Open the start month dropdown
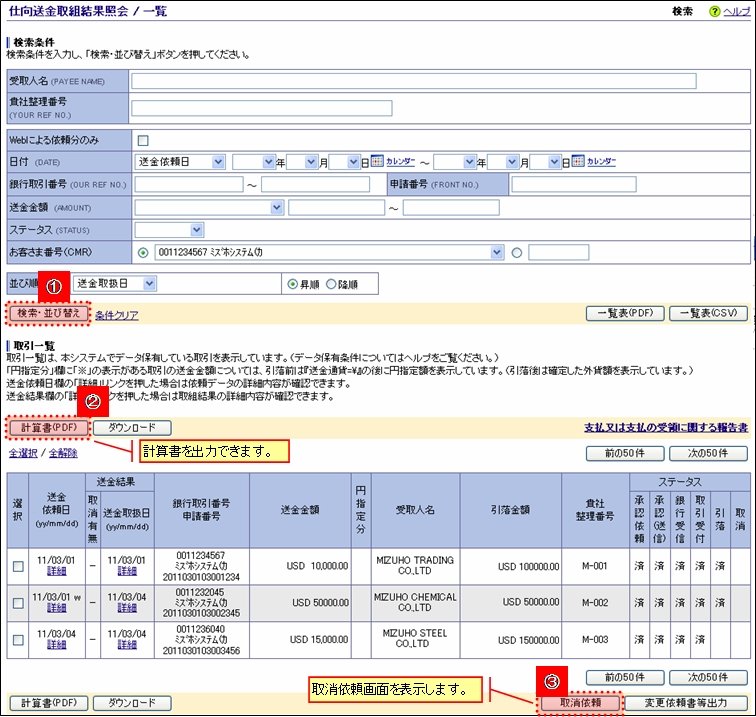 302,162
